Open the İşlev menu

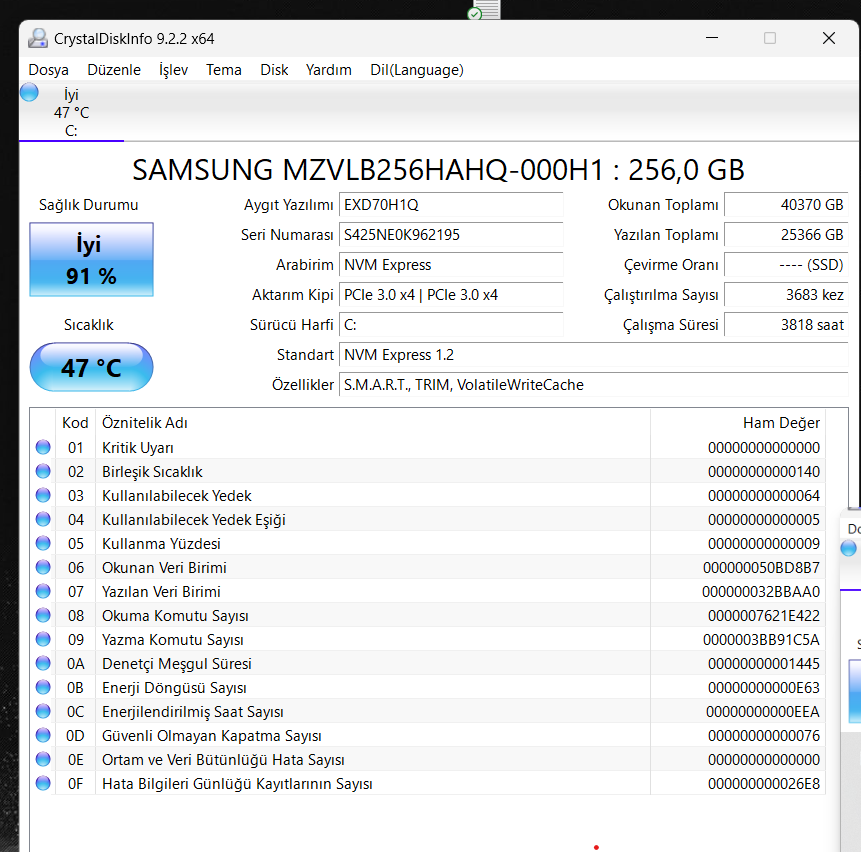173,70
